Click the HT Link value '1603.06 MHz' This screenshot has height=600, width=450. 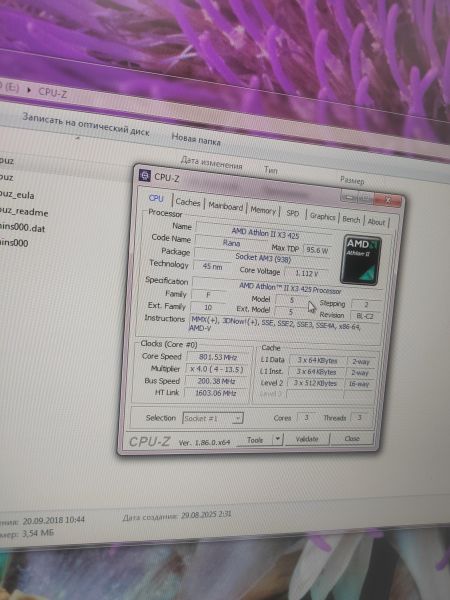215,393
